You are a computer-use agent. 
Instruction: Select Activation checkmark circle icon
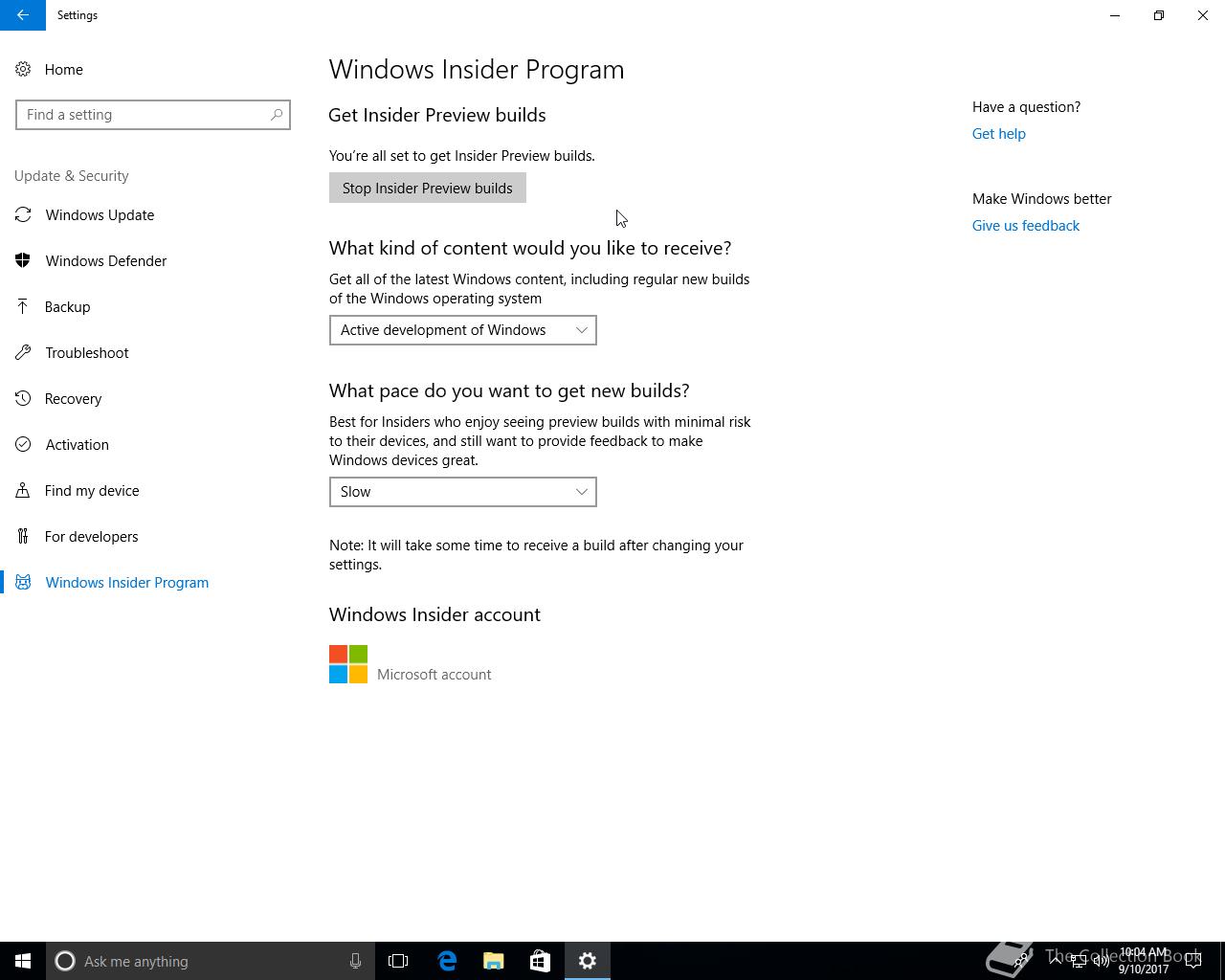23,444
